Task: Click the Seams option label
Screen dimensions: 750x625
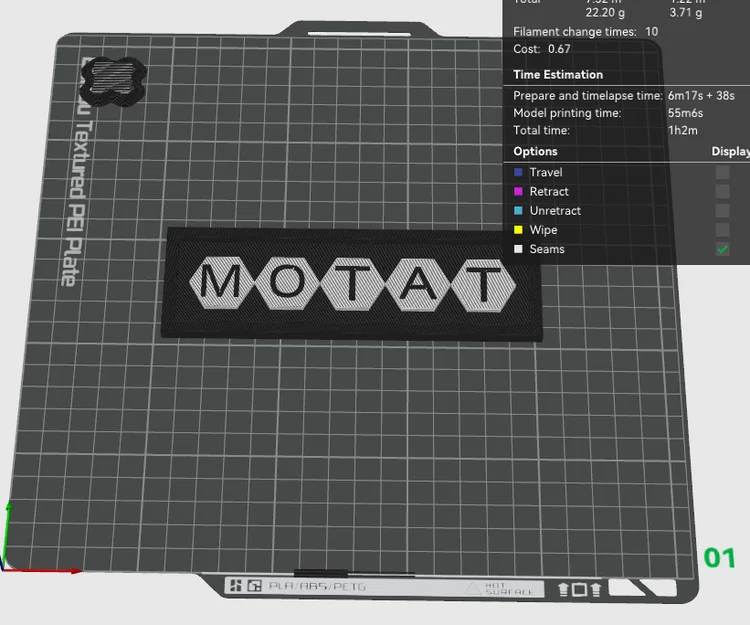Action: click(547, 249)
